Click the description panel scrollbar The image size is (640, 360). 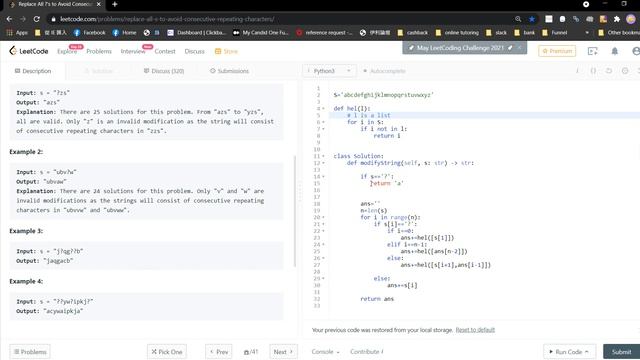click(295, 211)
